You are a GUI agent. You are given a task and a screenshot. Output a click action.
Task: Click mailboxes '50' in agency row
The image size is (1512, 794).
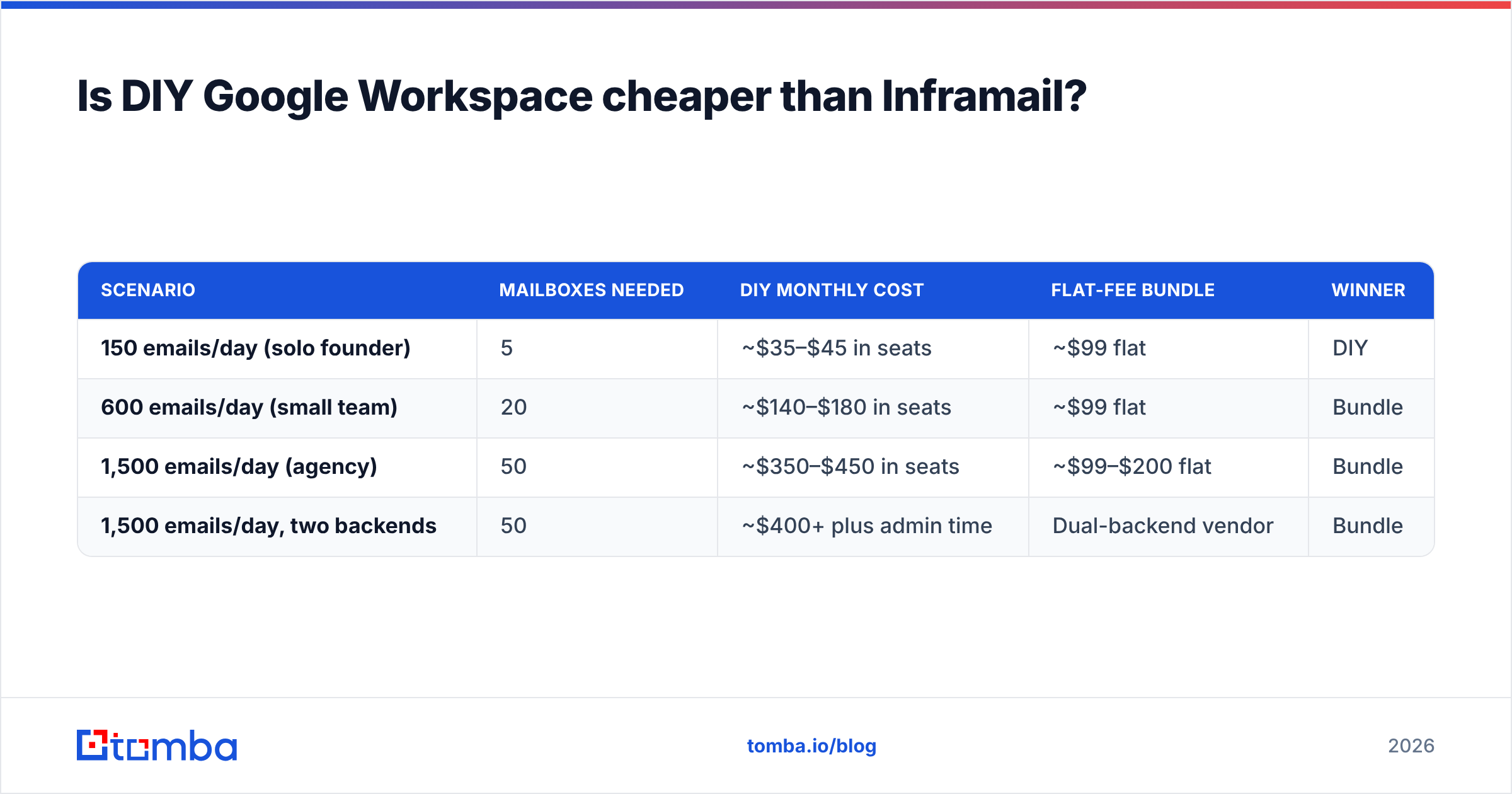(x=513, y=467)
